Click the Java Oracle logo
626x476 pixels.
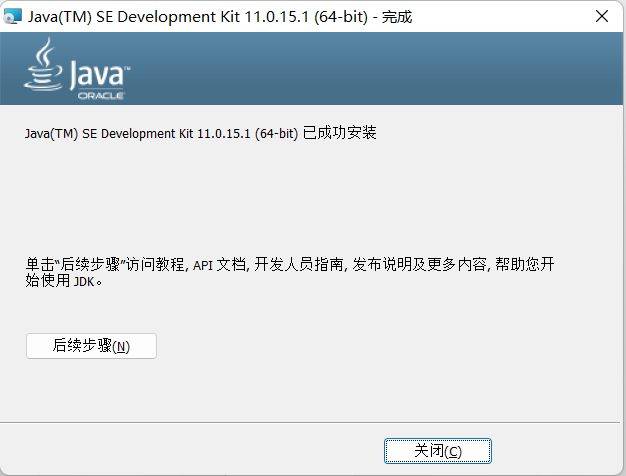point(77,68)
